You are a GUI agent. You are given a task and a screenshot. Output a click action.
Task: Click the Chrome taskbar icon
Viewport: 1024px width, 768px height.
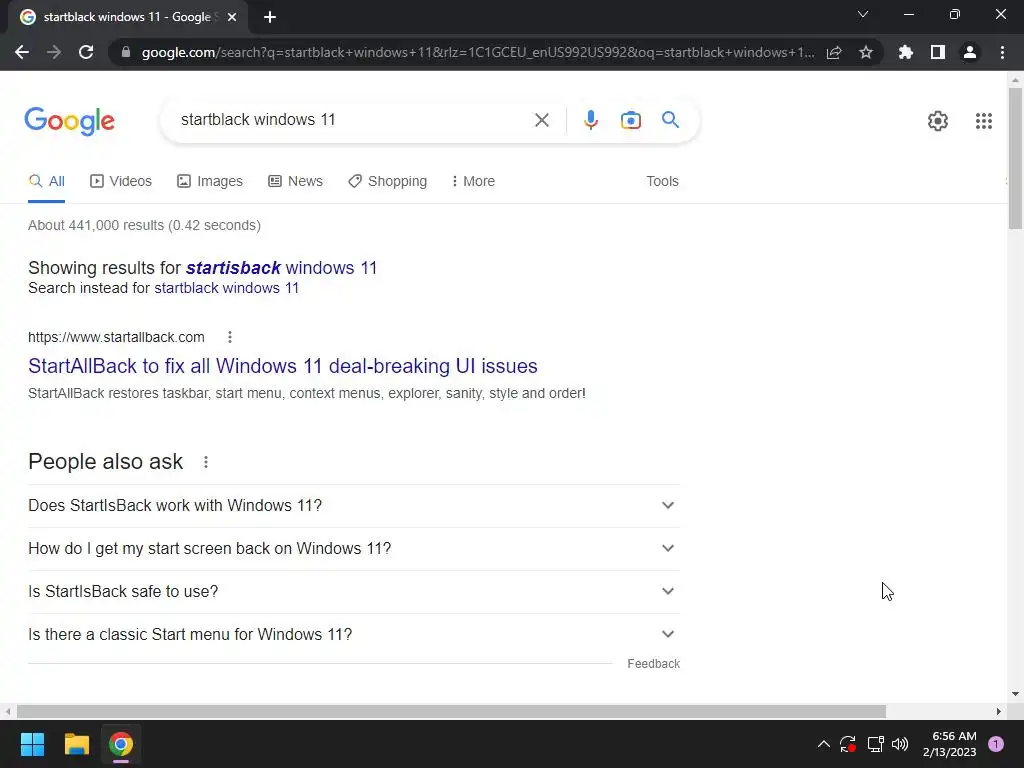pos(121,744)
